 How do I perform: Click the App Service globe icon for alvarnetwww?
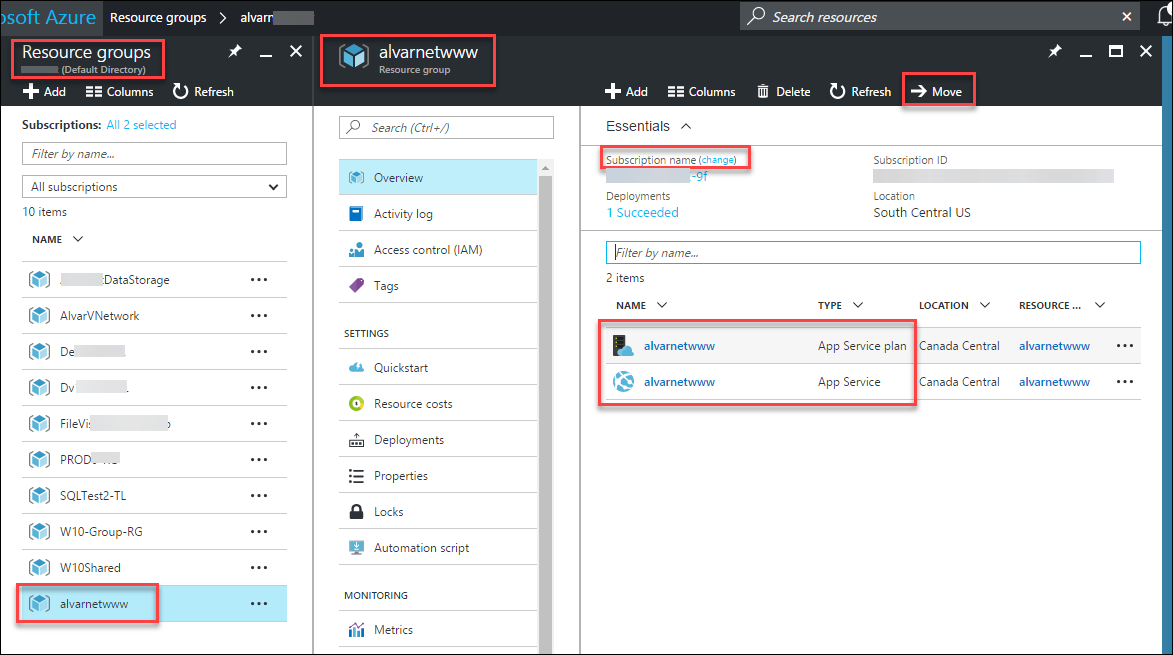pyautogui.click(x=623, y=381)
